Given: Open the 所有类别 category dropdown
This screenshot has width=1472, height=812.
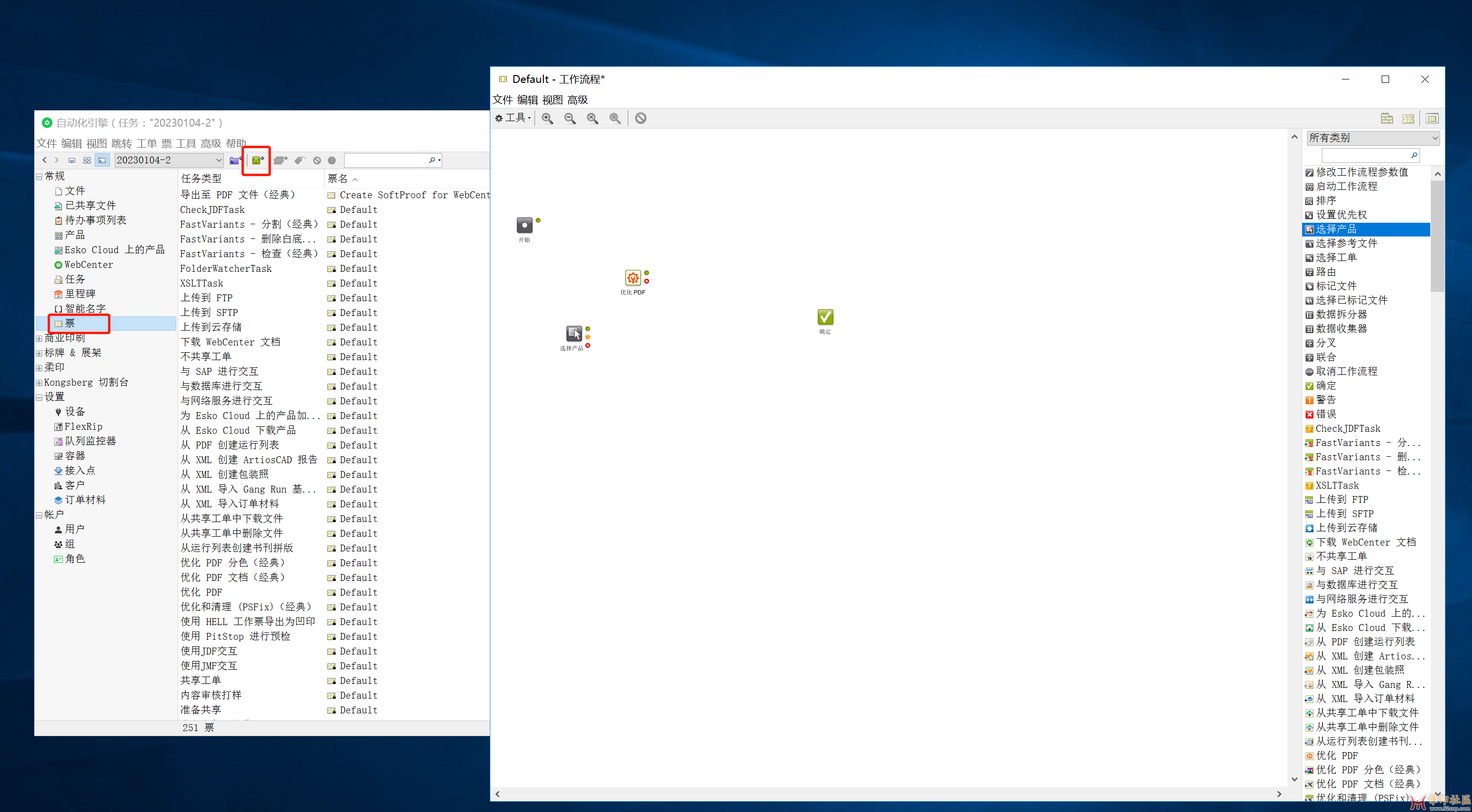Looking at the screenshot, I should [x=1372, y=137].
